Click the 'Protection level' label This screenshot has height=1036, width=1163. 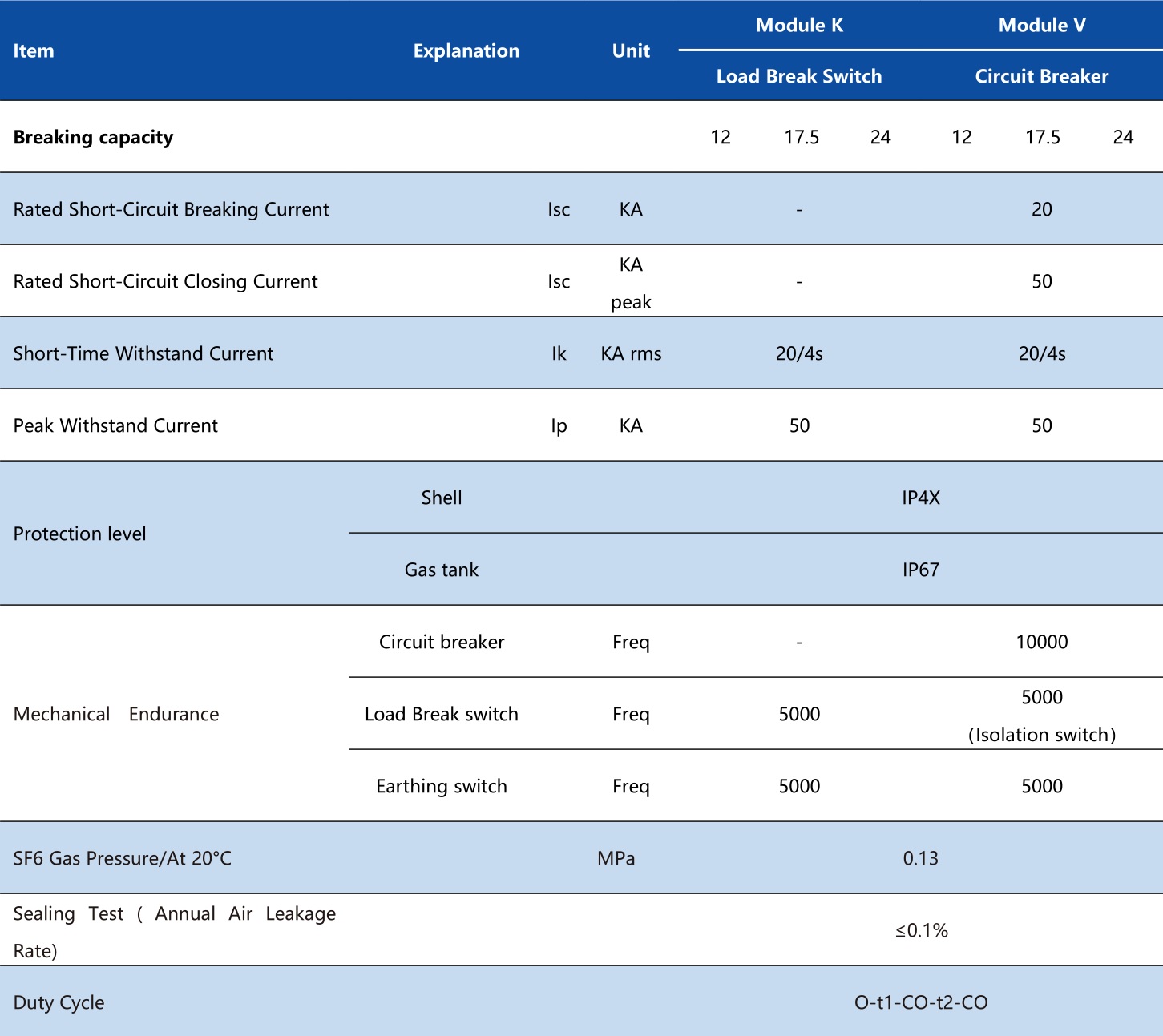point(80,534)
